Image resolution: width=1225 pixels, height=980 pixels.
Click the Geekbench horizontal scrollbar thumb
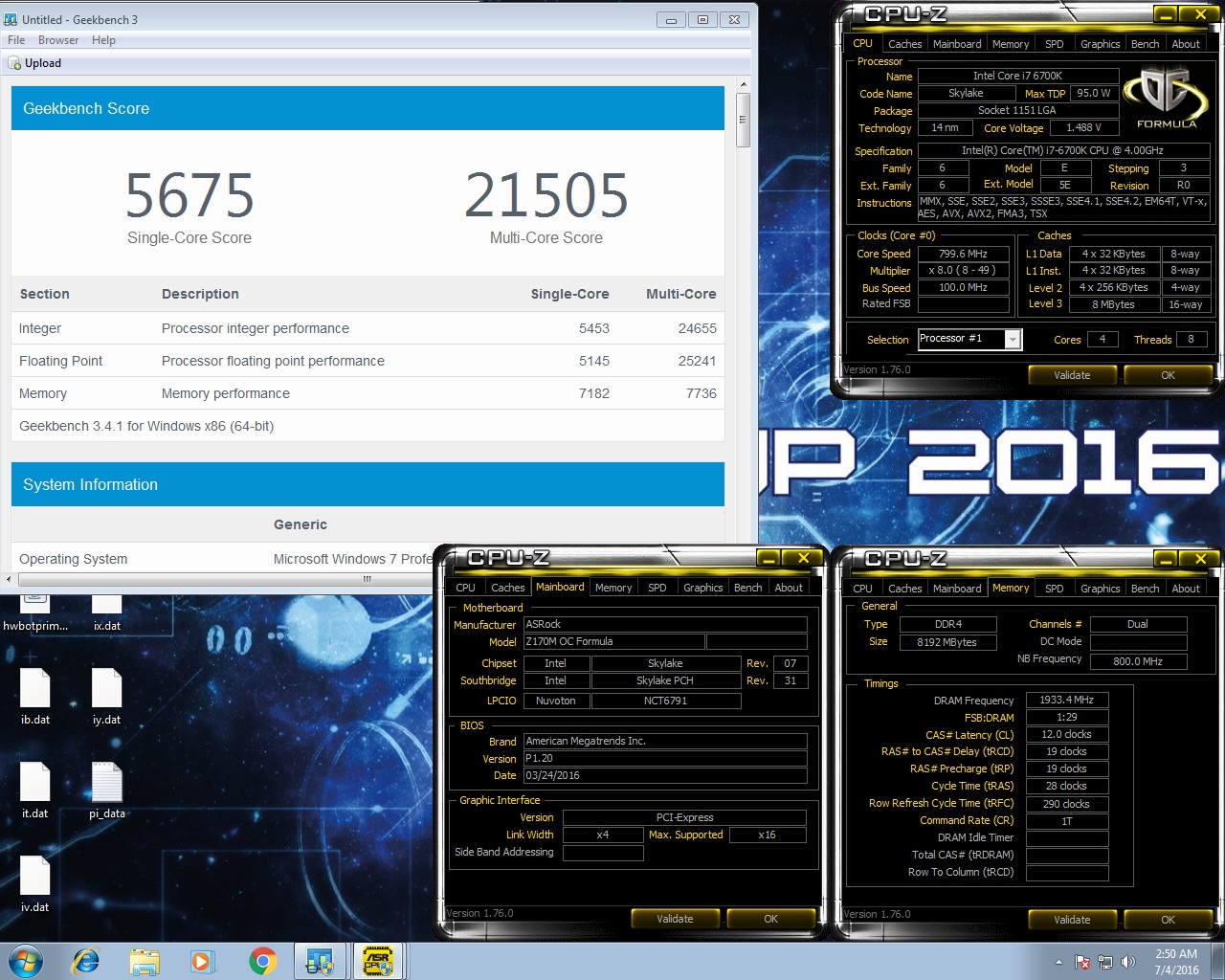click(x=367, y=579)
